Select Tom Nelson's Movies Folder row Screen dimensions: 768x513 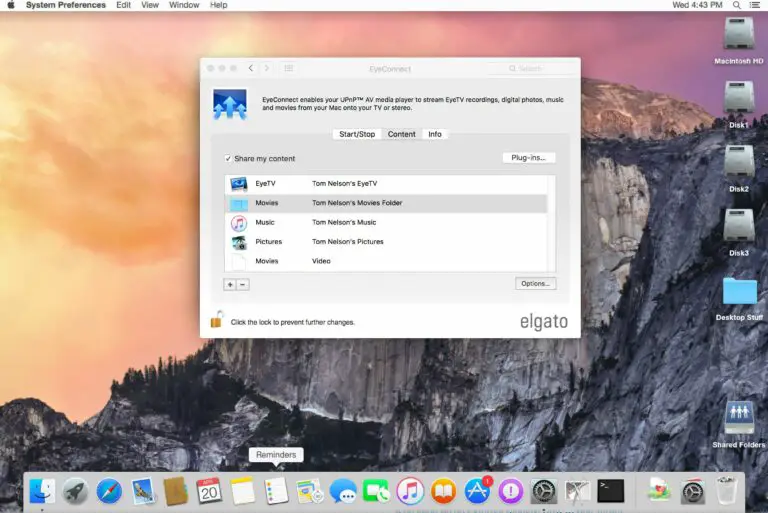(386, 203)
